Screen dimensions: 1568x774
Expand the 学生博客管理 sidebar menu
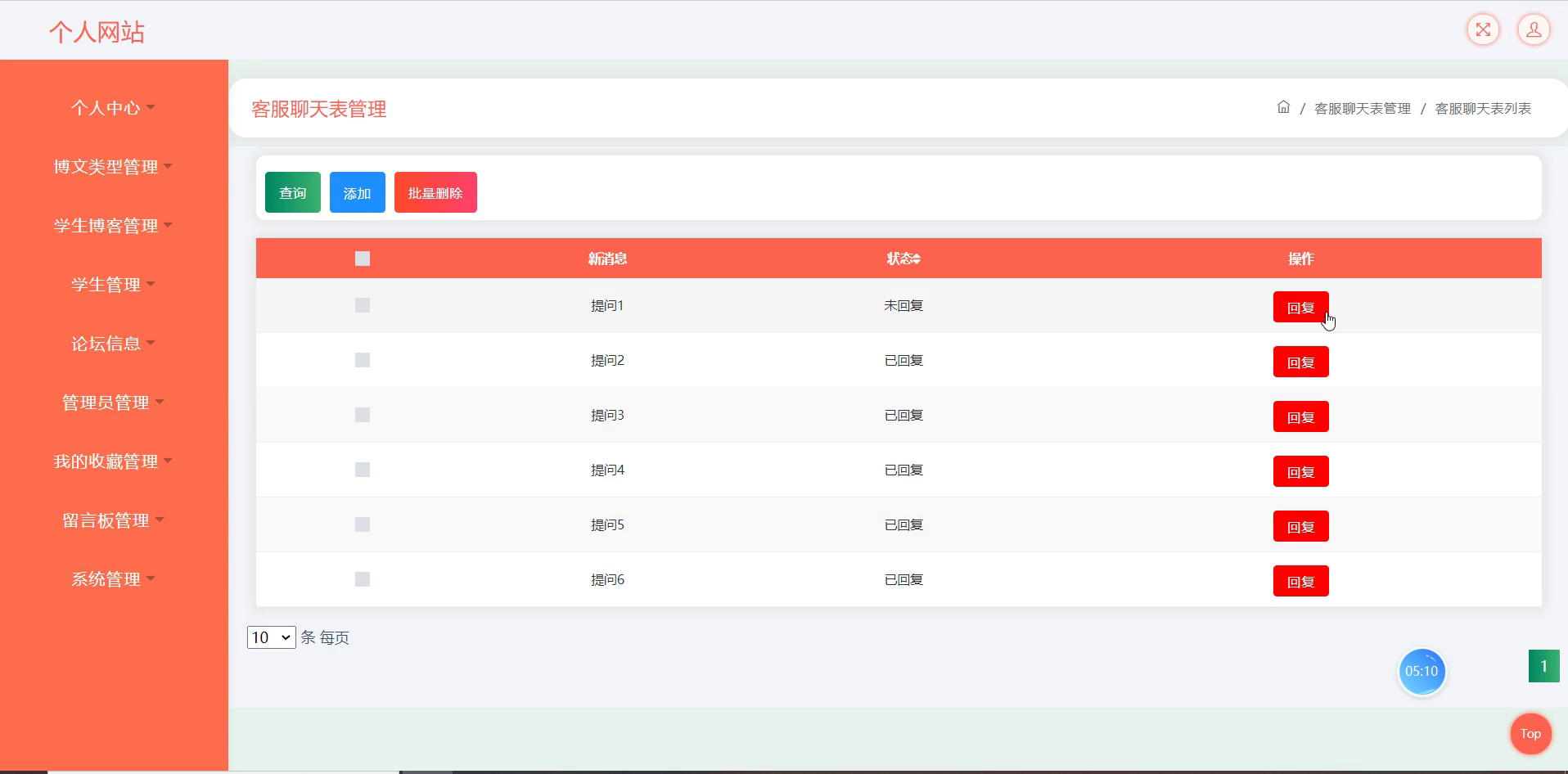[x=113, y=226]
